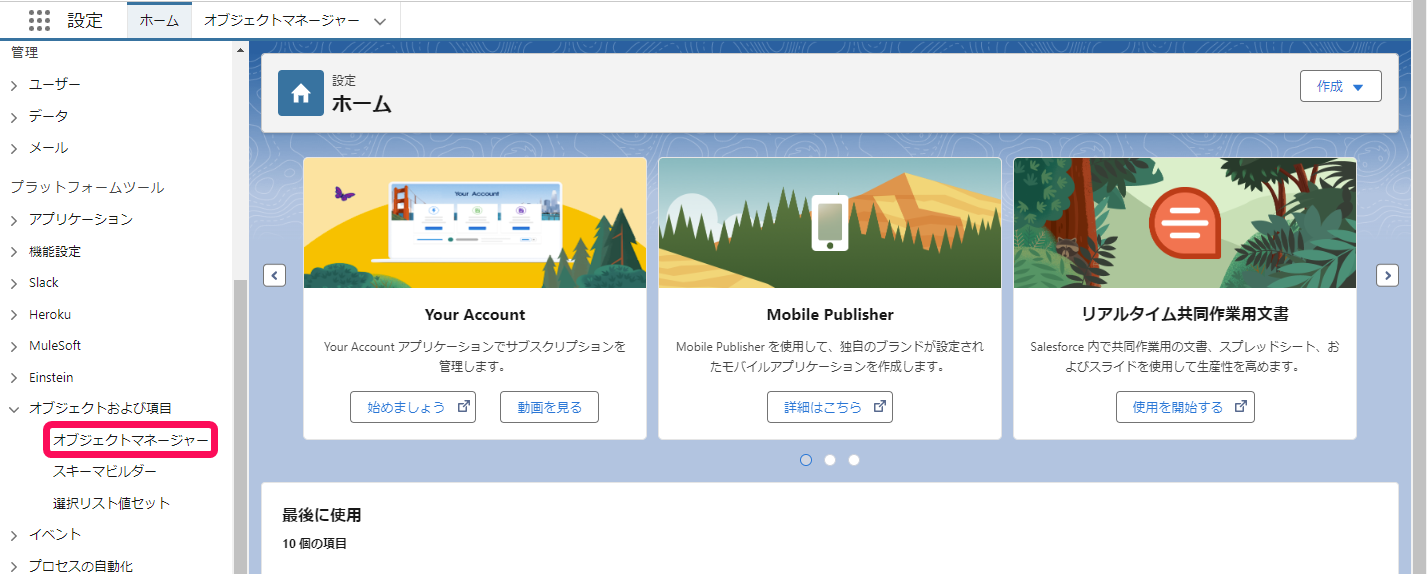Open the 作成 dropdown button
This screenshot has height=574, width=1427.
pyautogui.click(x=1340, y=86)
